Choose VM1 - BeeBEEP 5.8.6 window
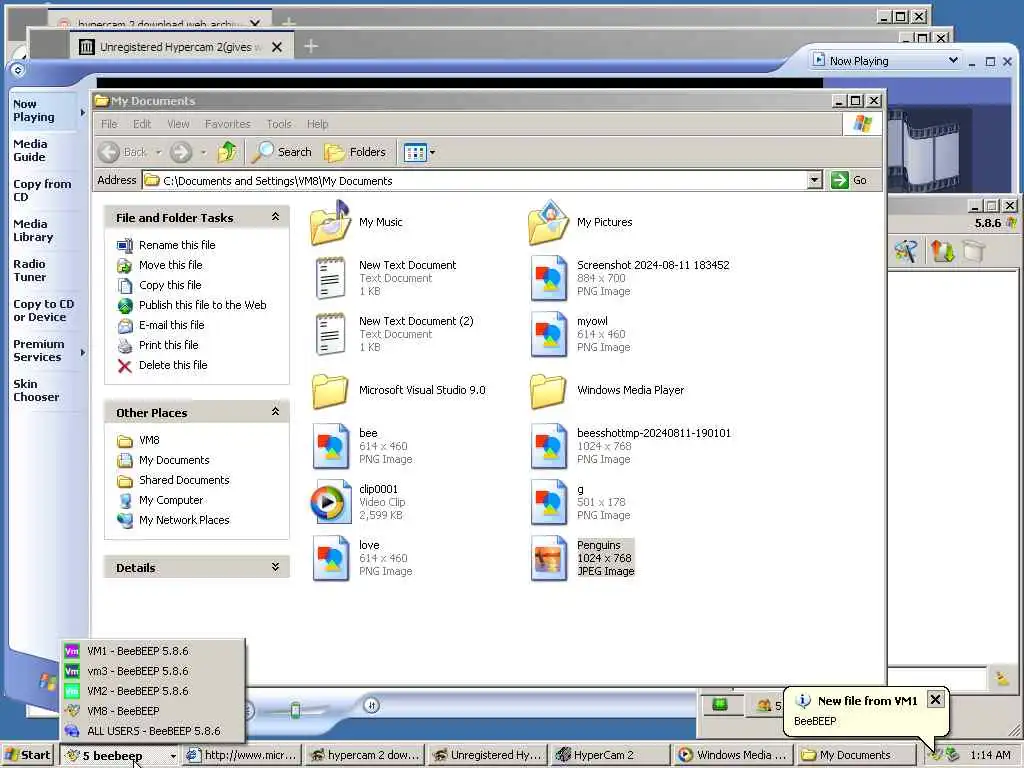This screenshot has width=1024, height=768. (152, 651)
